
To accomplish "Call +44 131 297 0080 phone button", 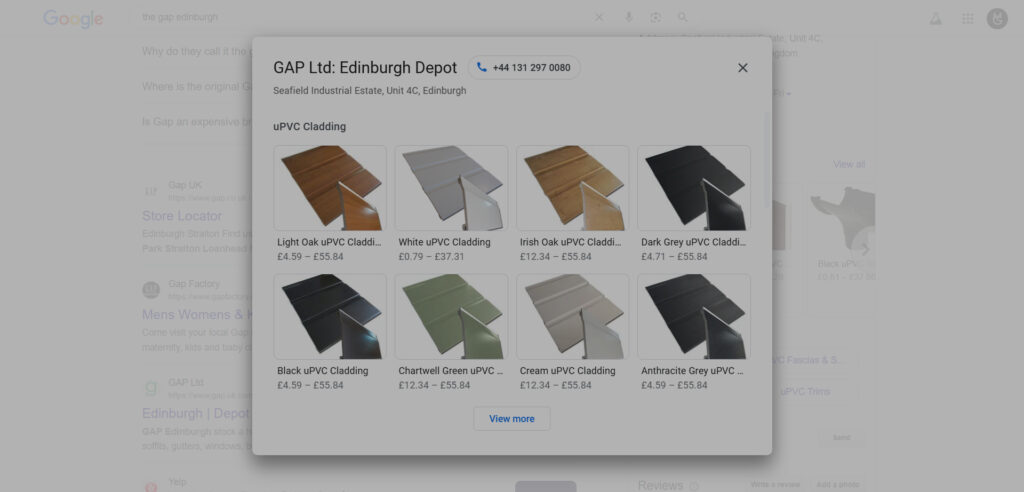I will point(524,67).
